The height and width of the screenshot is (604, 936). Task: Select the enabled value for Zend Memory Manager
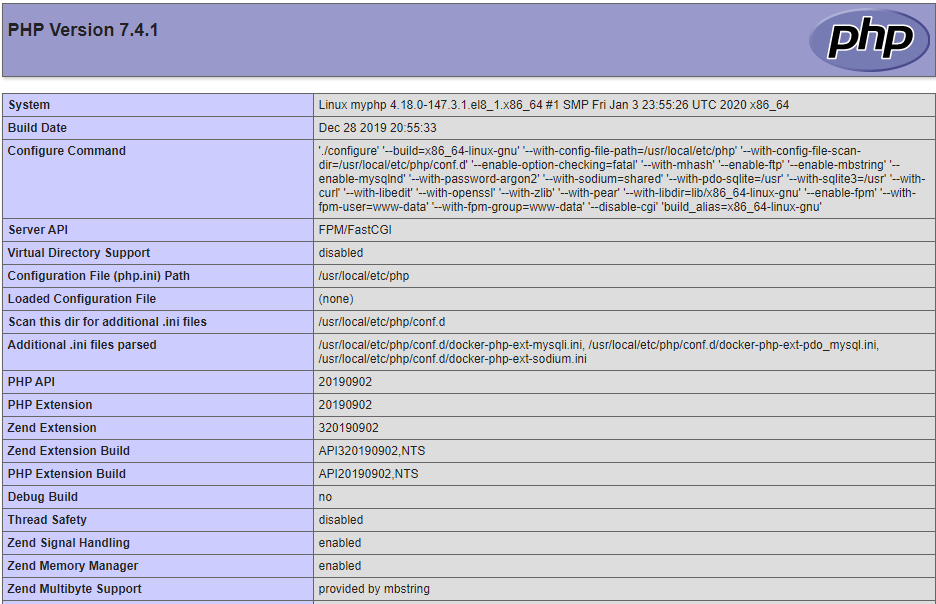tap(340, 566)
